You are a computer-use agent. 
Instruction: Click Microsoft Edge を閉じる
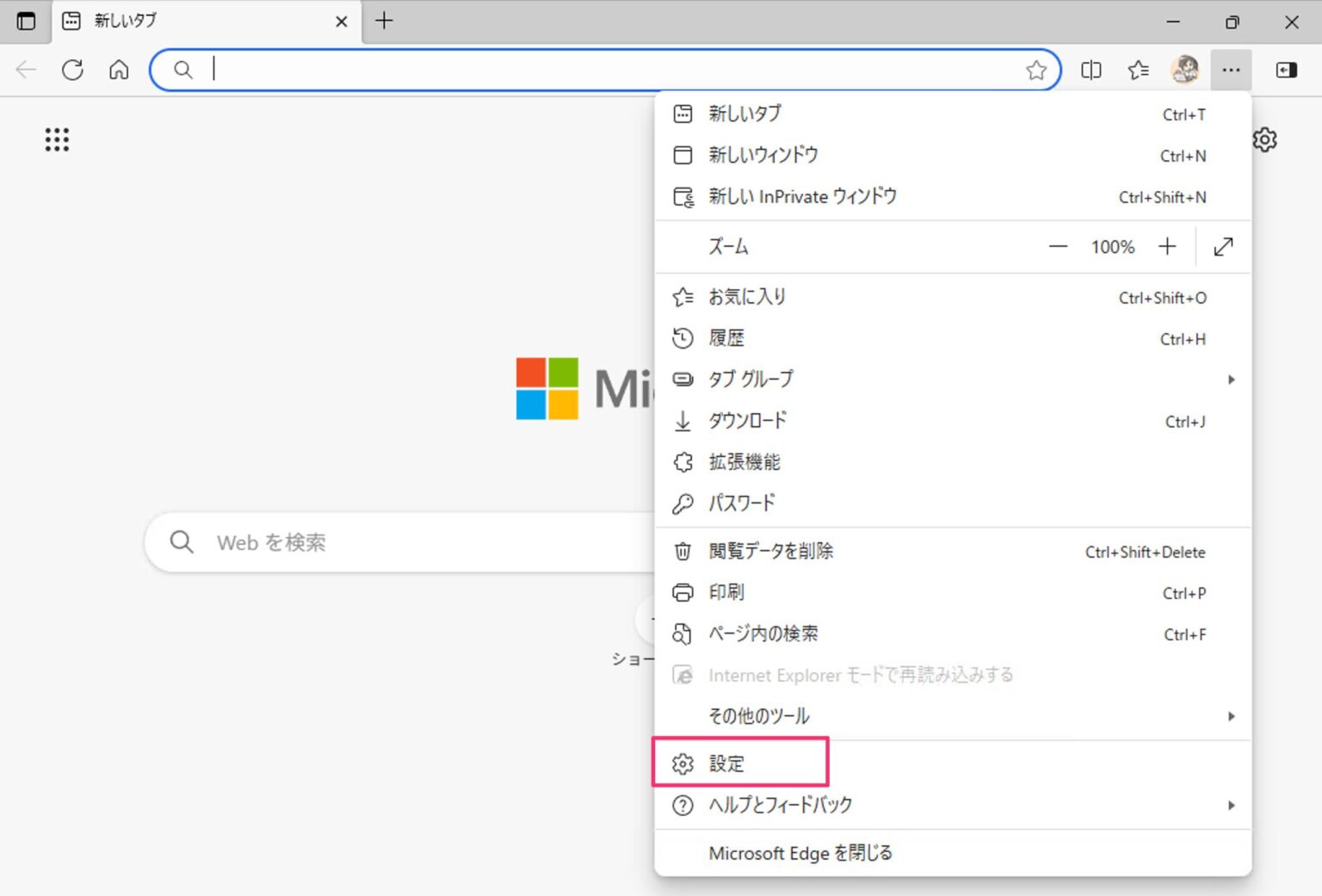click(x=800, y=853)
